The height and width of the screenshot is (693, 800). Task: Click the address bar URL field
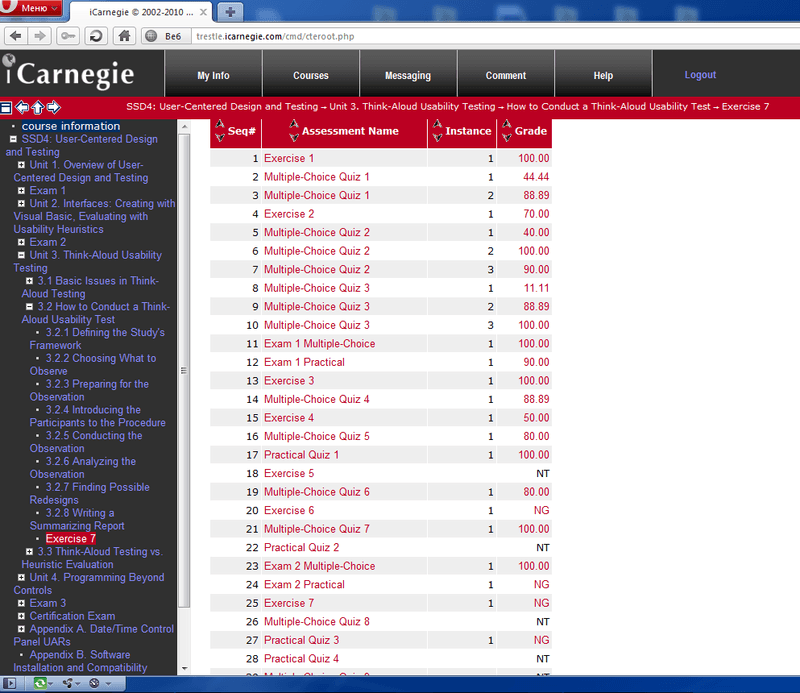click(495, 36)
